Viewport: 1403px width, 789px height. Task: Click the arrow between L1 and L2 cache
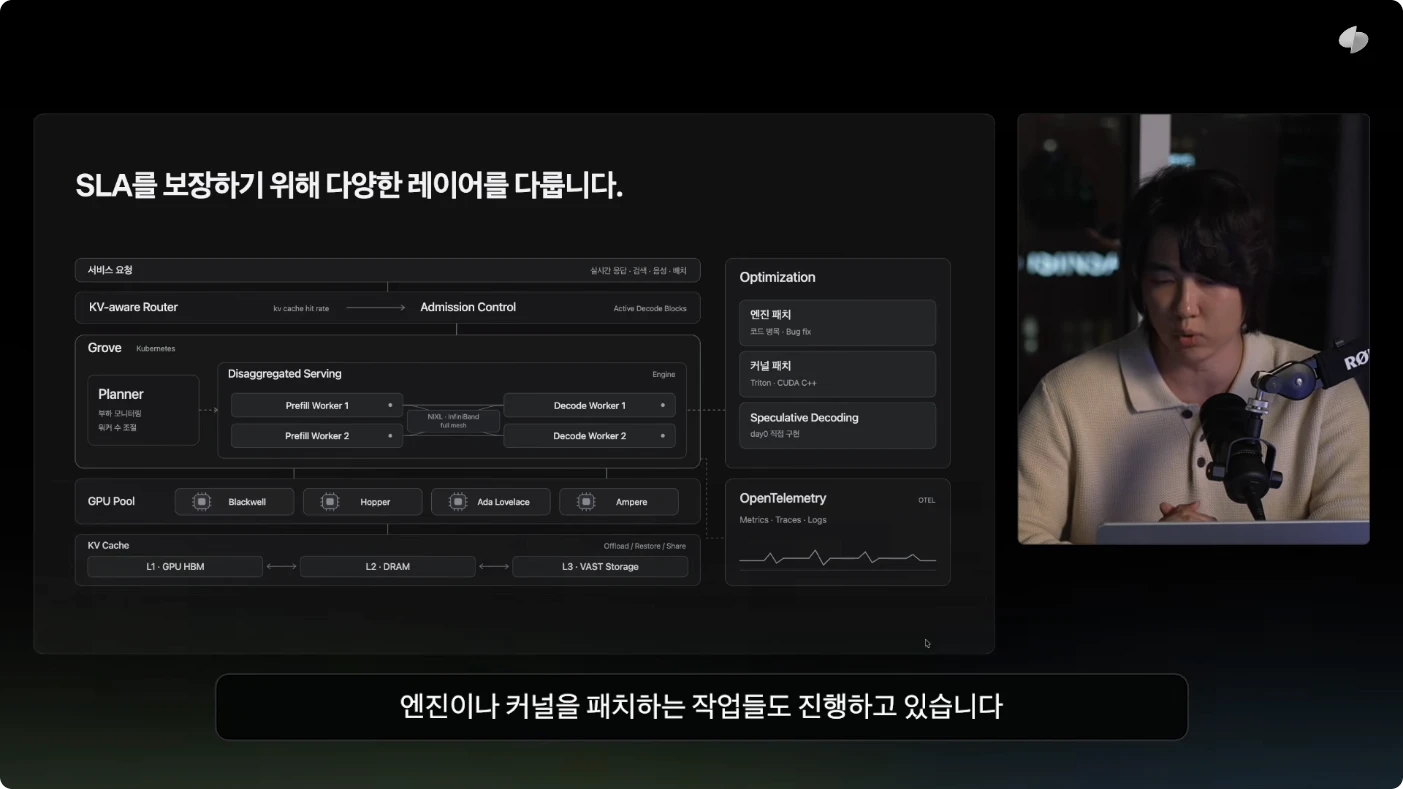click(x=281, y=567)
